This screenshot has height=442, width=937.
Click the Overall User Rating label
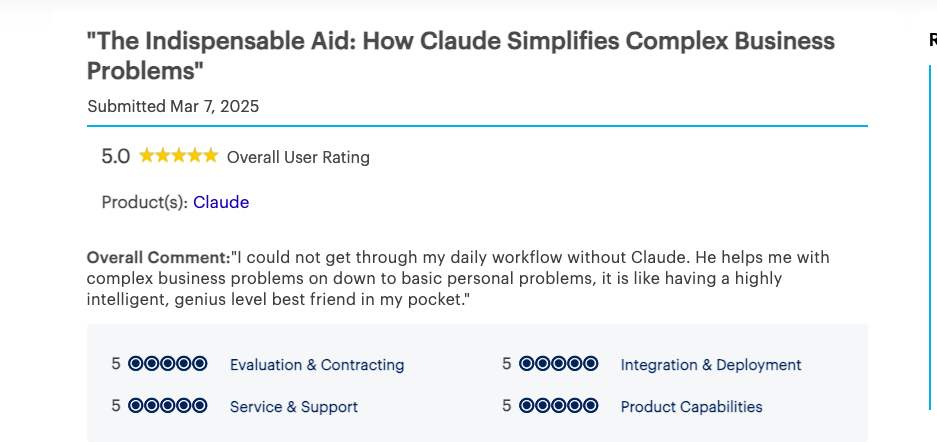point(298,157)
